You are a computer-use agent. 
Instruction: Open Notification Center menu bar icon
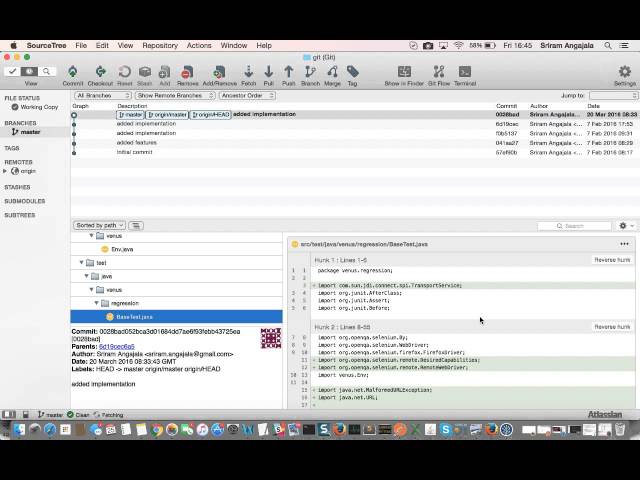(x=624, y=46)
